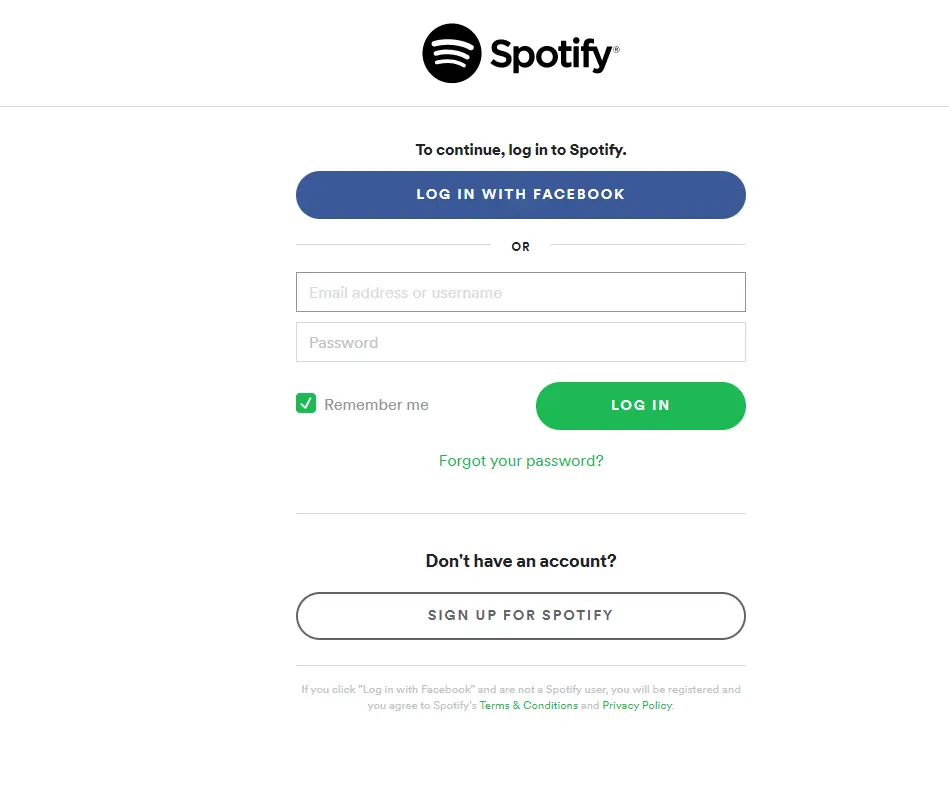Click the "Remember me" label text

(376, 405)
